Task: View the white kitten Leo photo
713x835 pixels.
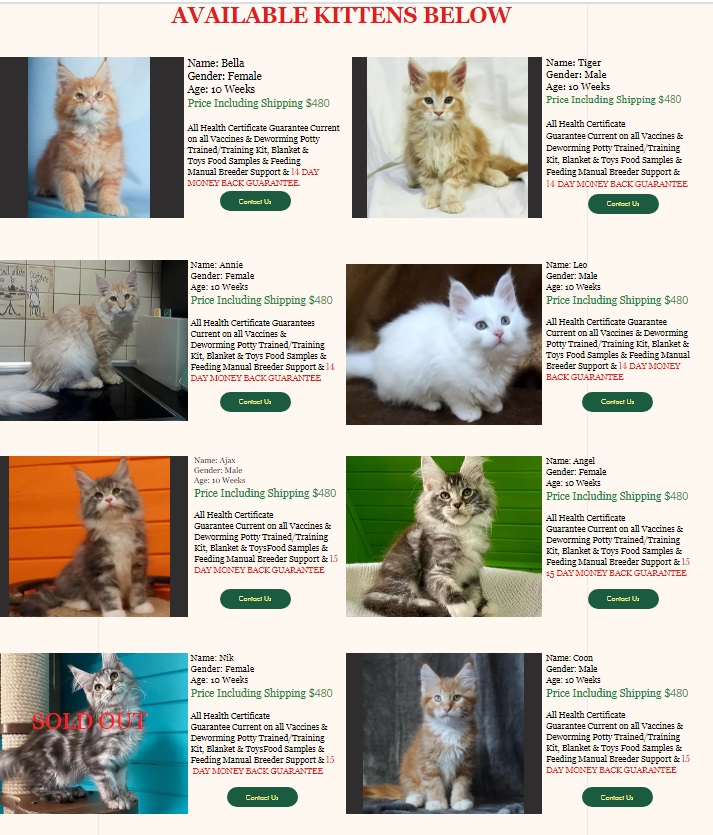Action: (x=444, y=344)
